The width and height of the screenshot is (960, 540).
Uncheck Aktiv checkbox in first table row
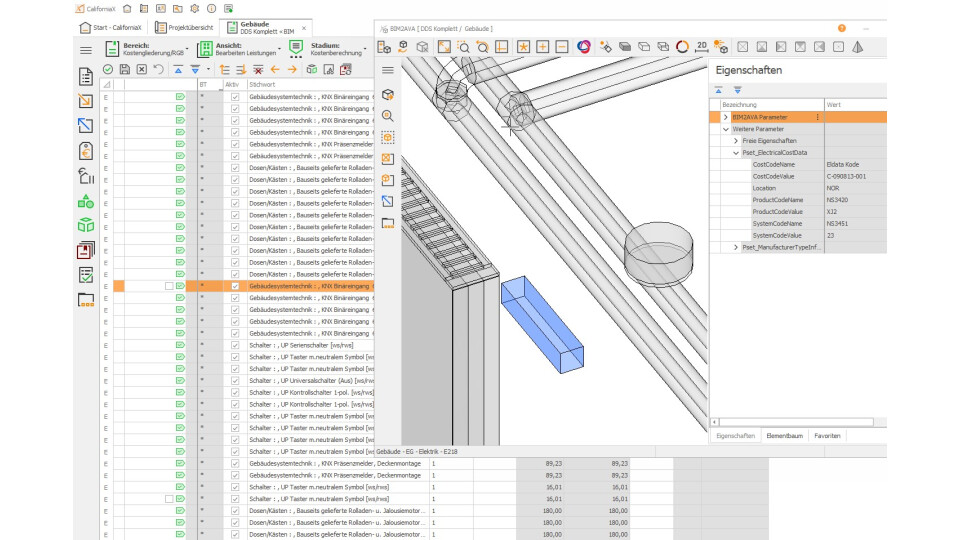(x=235, y=97)
